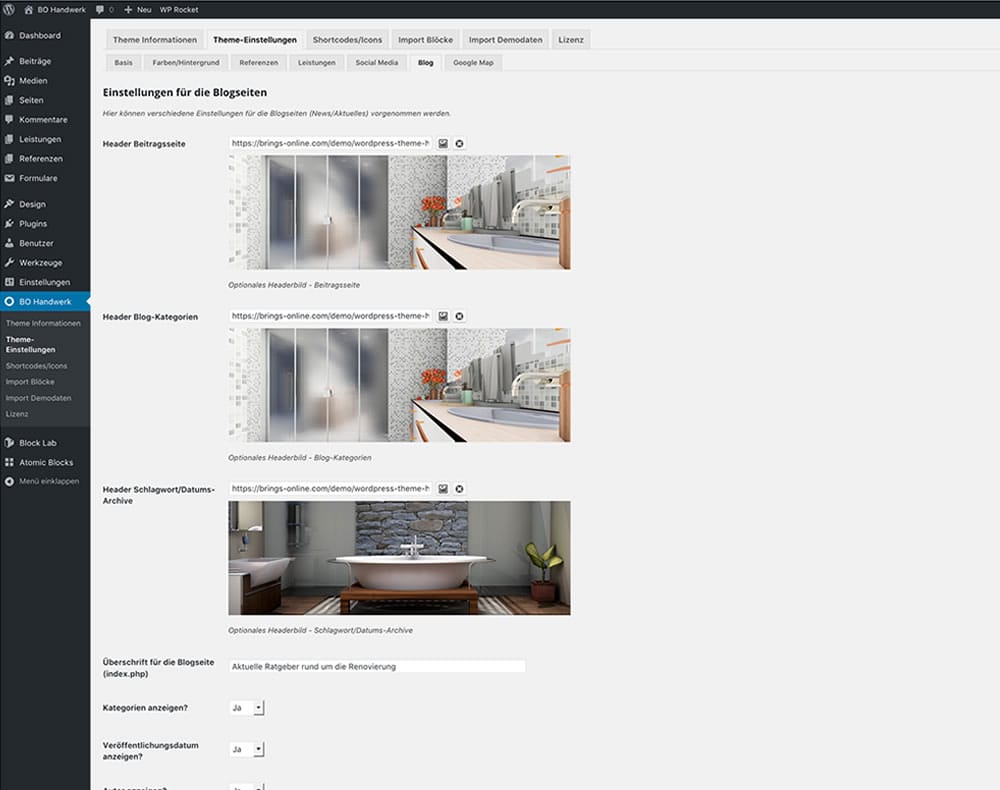1000x790 pixels.
Task: Clear the Header Blog-Kategorien image with X icon
Action: click(x=459, y=316)
